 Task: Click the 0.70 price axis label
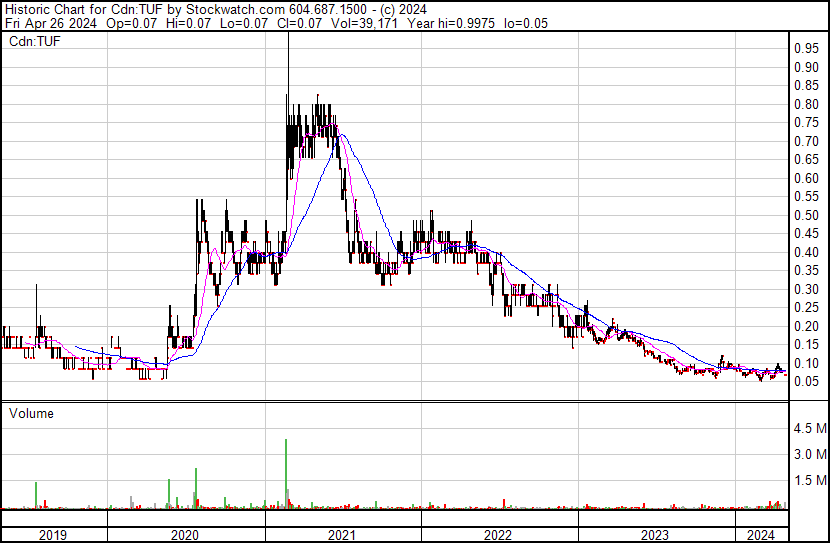[806, 141]
